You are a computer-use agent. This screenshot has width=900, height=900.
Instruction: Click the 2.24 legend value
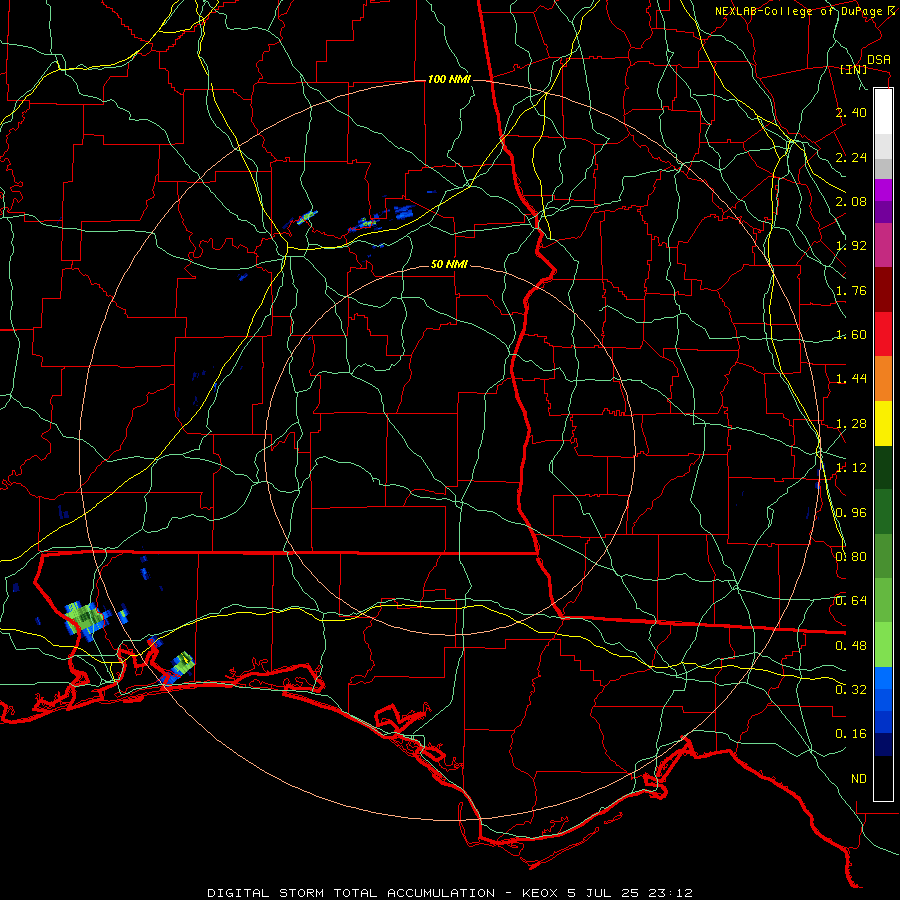point(851,157)
